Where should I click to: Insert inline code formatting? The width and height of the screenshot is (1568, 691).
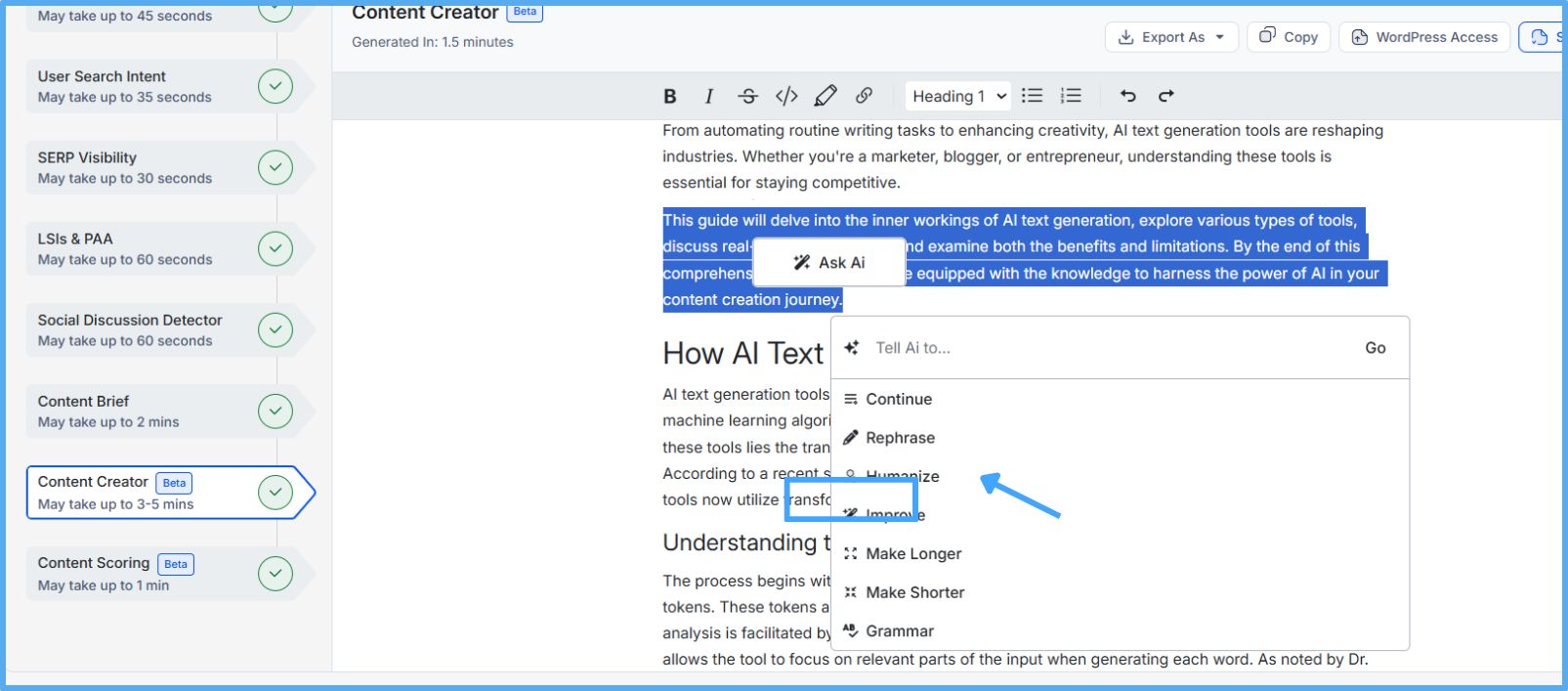tap(786, 96)
